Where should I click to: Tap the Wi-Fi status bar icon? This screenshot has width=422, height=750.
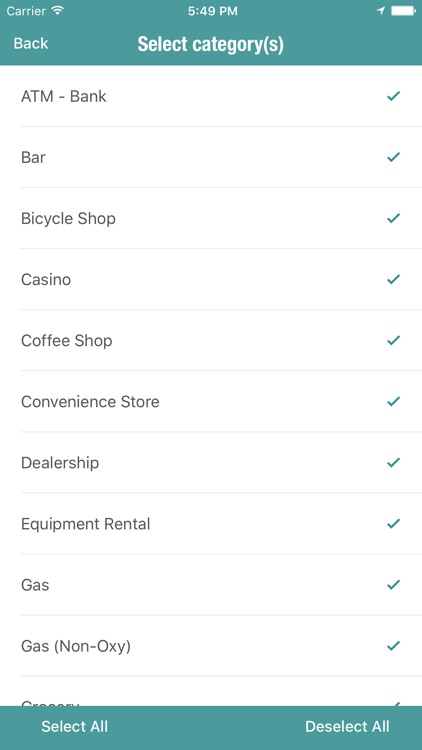pos(58,11)
